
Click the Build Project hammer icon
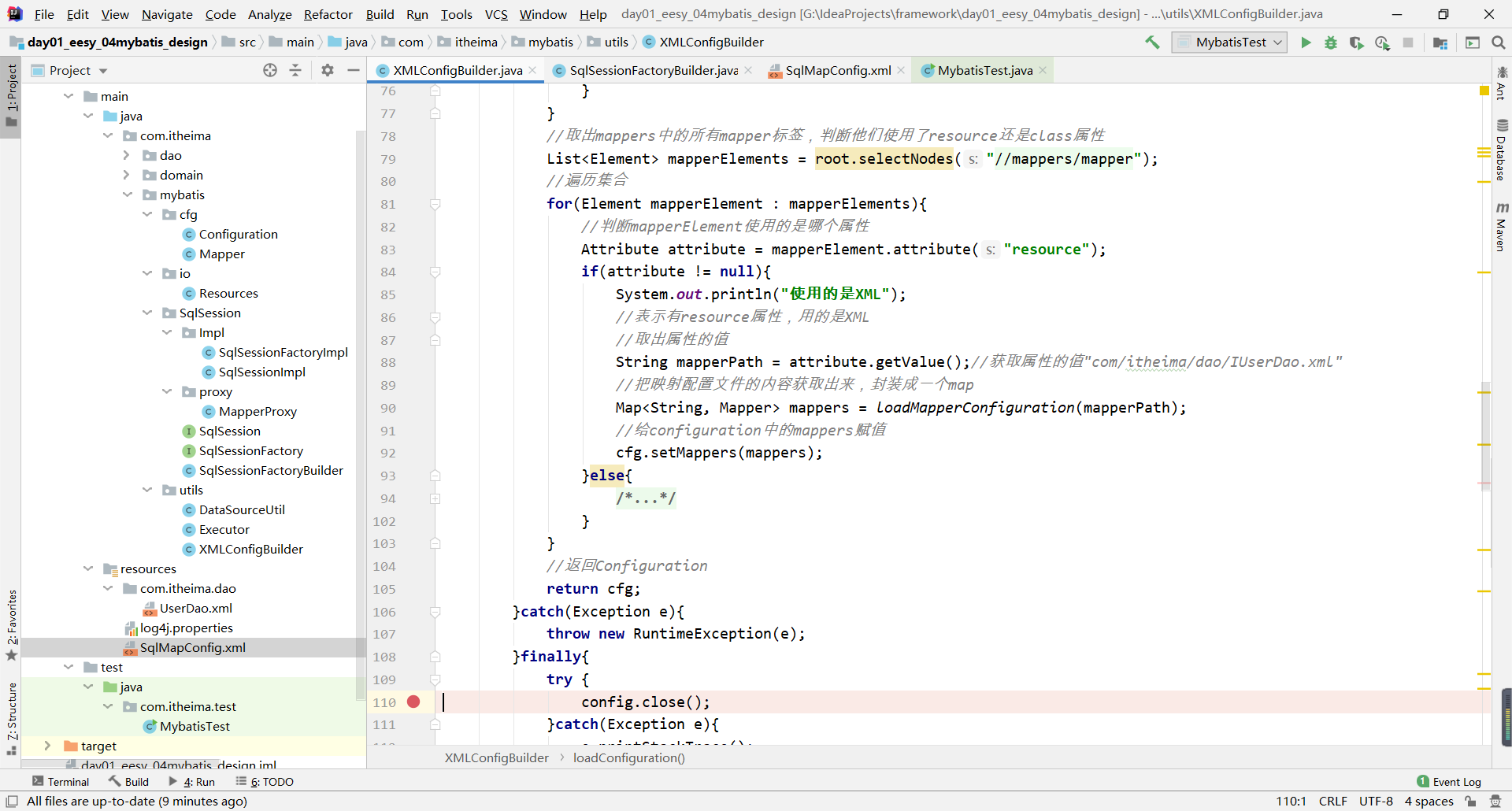[1152, 43]
